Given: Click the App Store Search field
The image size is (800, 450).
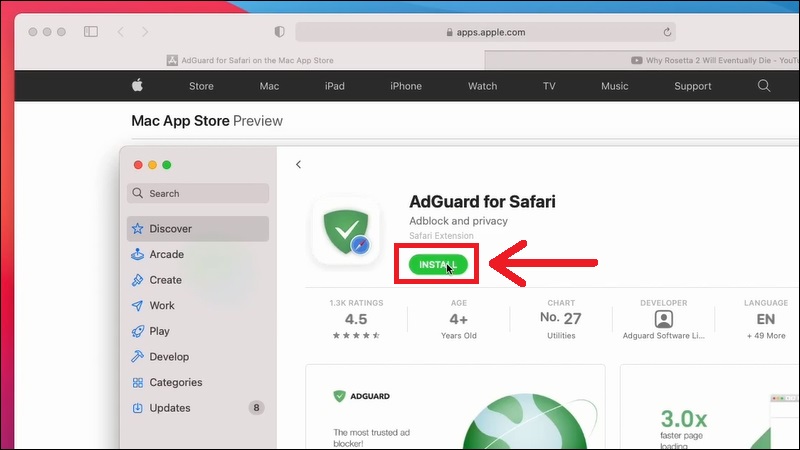Looking at the screenshot, I should click(x=198, y=193).
